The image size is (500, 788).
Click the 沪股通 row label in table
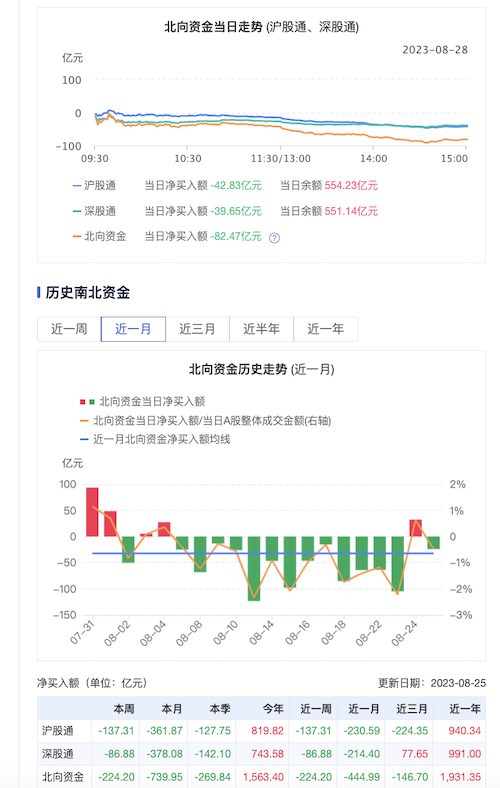[x=58, y=731]
